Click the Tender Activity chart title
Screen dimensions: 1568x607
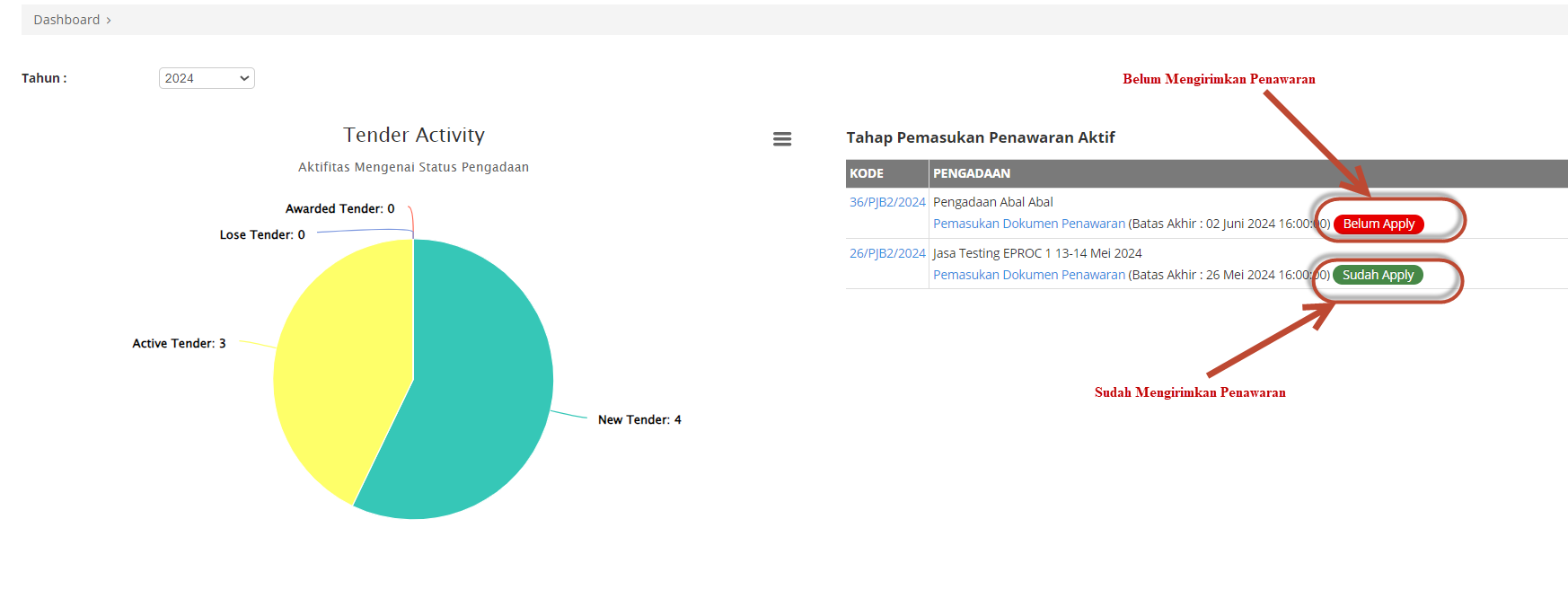coord(413,135)
